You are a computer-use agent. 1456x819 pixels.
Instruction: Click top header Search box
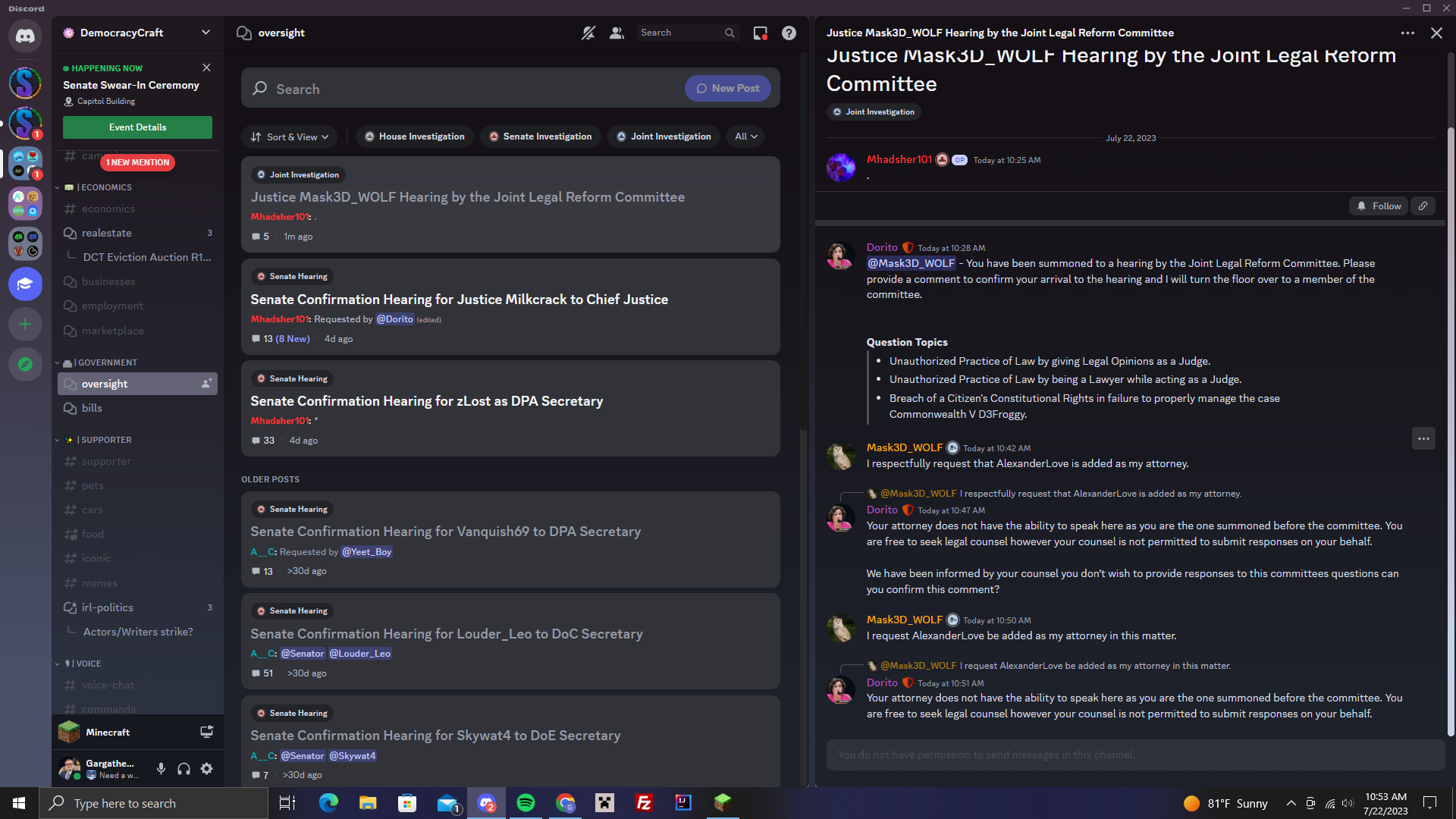[687, 33]
